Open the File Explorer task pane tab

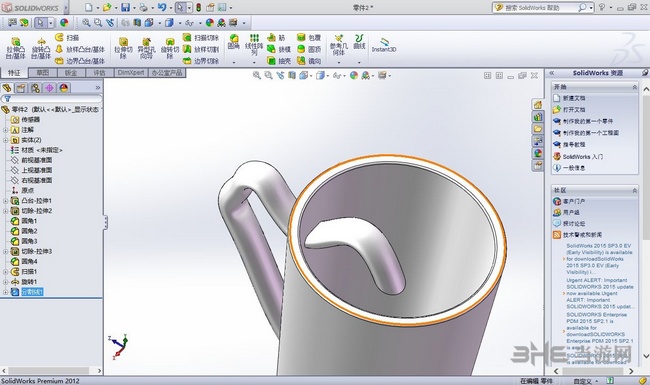538,129
